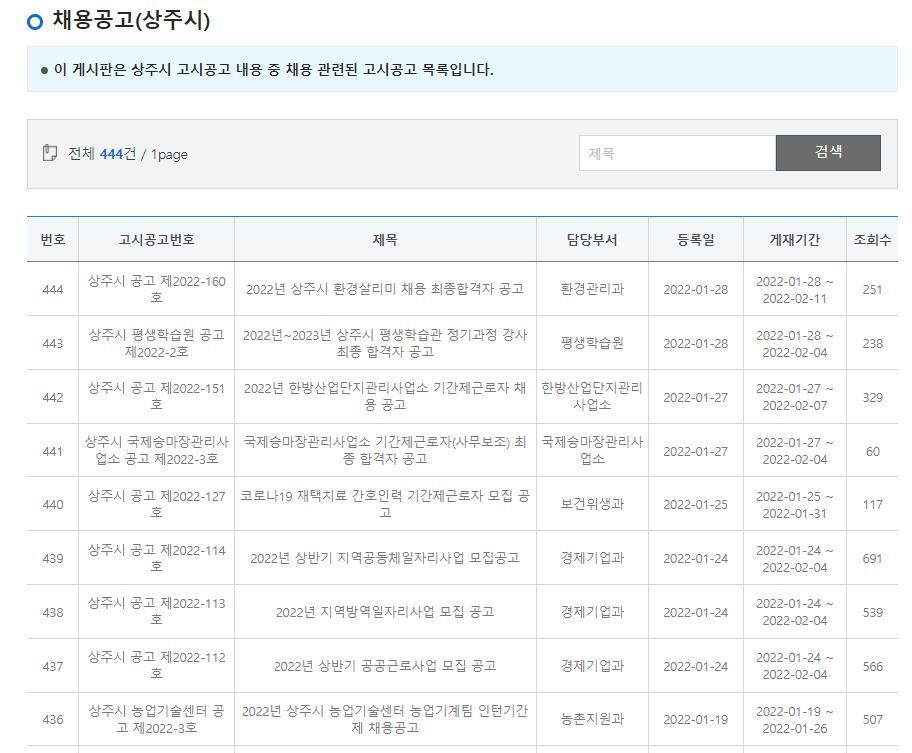
Task: Click row number 439 cell
Action: (x=53, y=559)
